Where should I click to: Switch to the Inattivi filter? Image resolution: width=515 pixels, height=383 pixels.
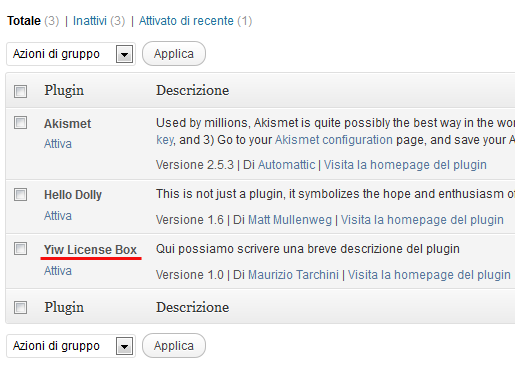point(90,21)
